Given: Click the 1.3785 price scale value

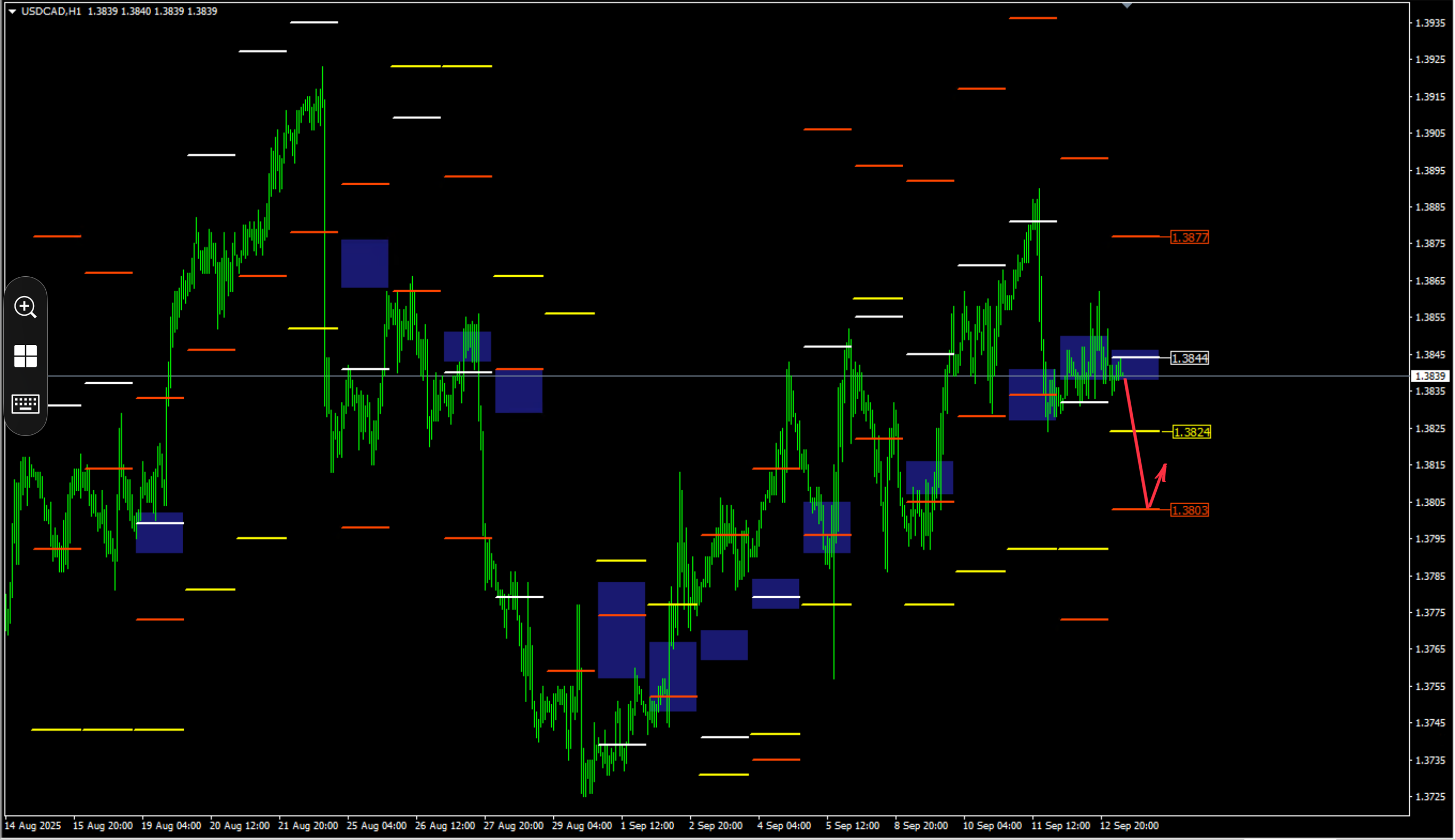Looking at the screenshot, I should [x=1430, y=576].
